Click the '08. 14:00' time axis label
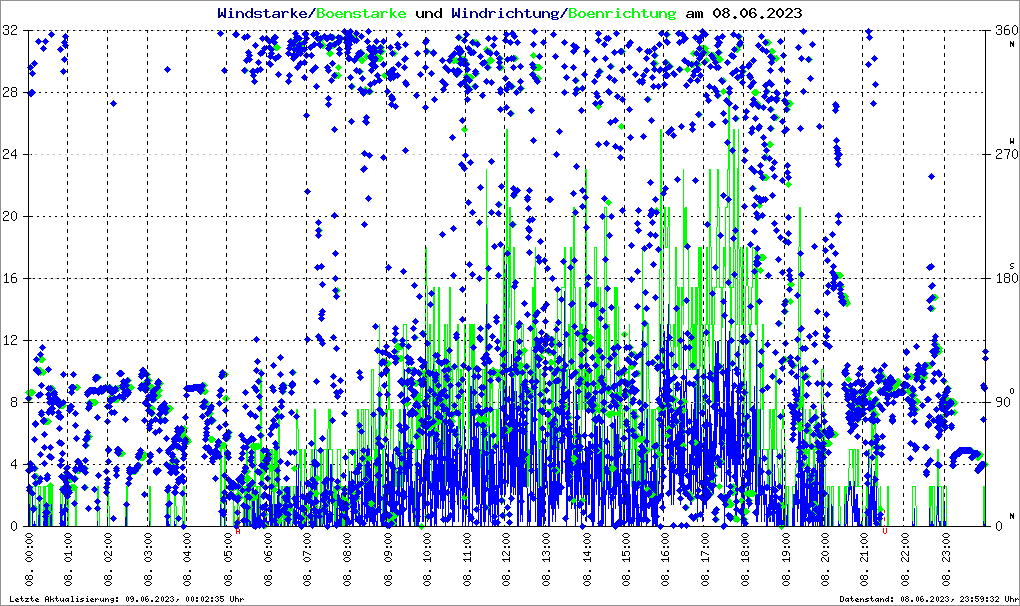Viewport: 1020px width, 606px height. coord(586,560)
